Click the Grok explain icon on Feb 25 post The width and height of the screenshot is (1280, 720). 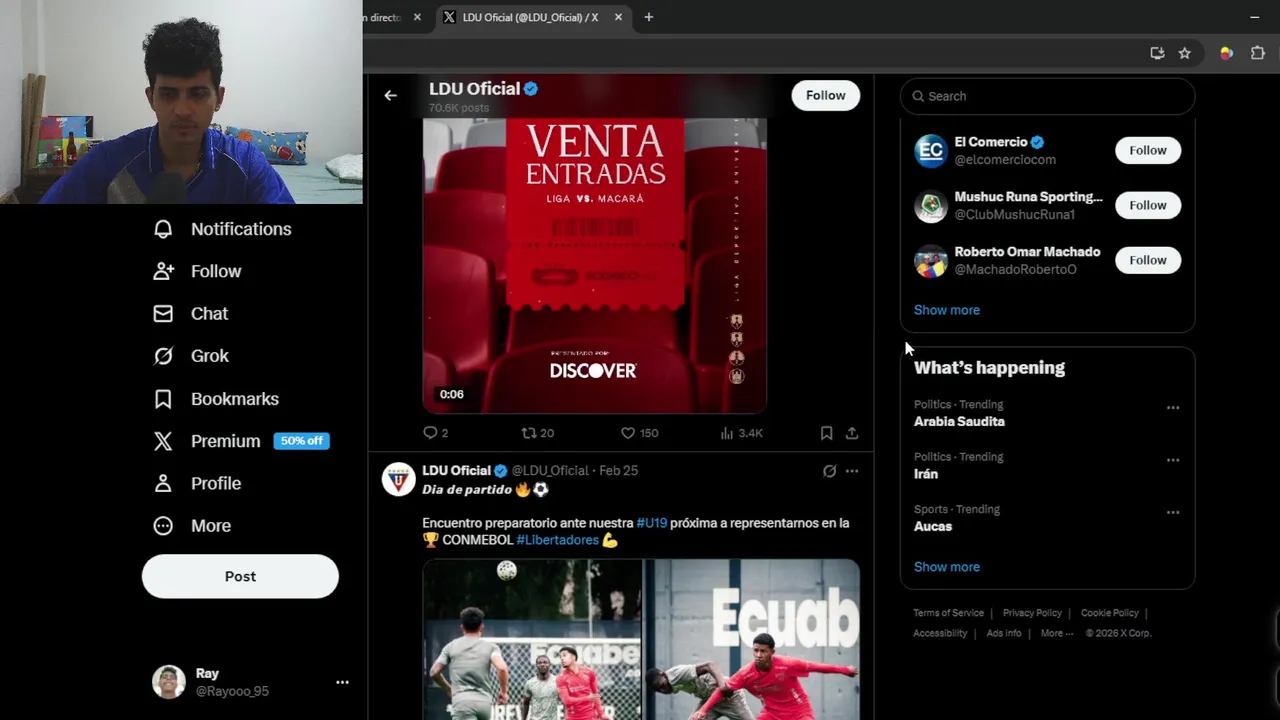click(829, 471)
